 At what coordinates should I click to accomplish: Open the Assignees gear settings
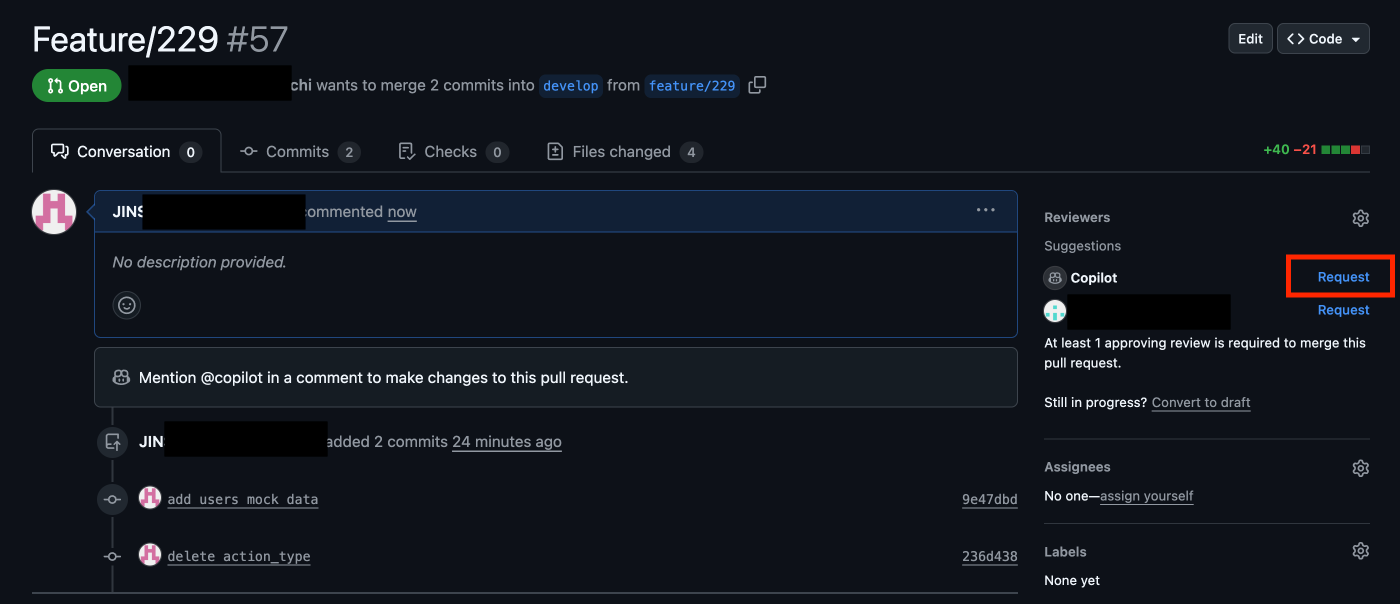tap(1360, 468)
